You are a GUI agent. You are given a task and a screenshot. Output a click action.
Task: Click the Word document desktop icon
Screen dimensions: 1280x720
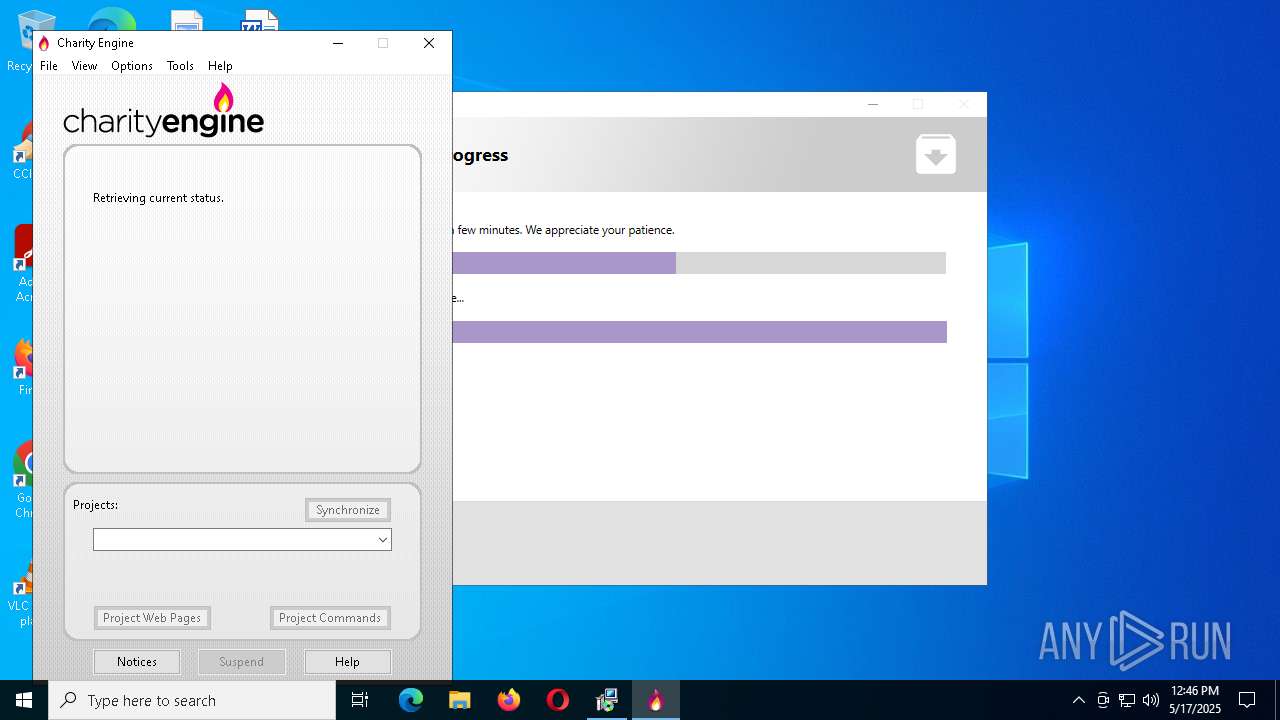[259, 21]
